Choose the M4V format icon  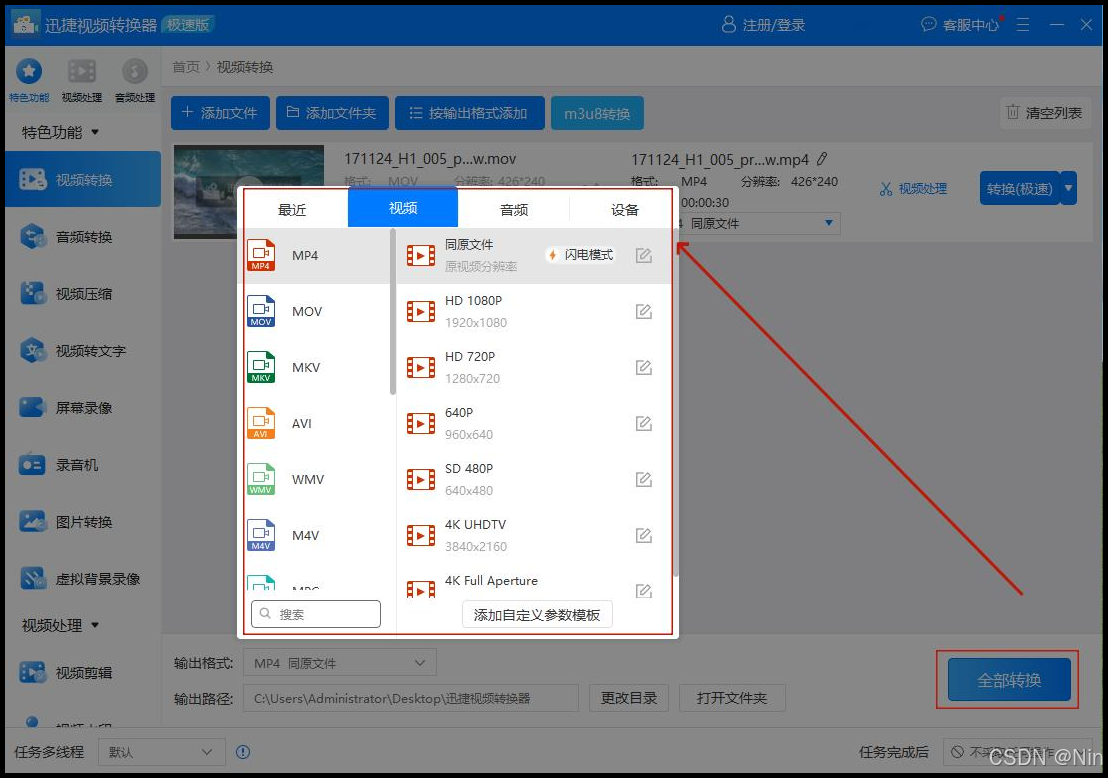(x=261, y=535)
